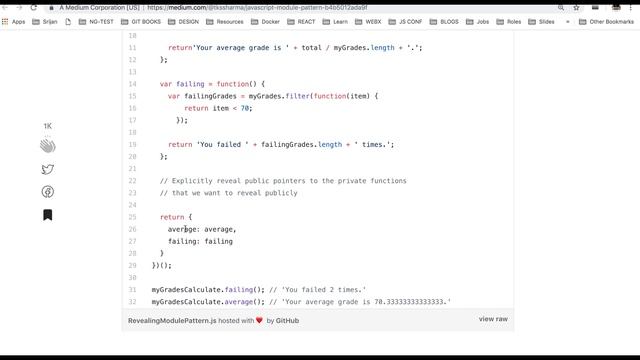Click line number 14 in gist
This screenshot has height=360, width=640.
click(132, 84)
